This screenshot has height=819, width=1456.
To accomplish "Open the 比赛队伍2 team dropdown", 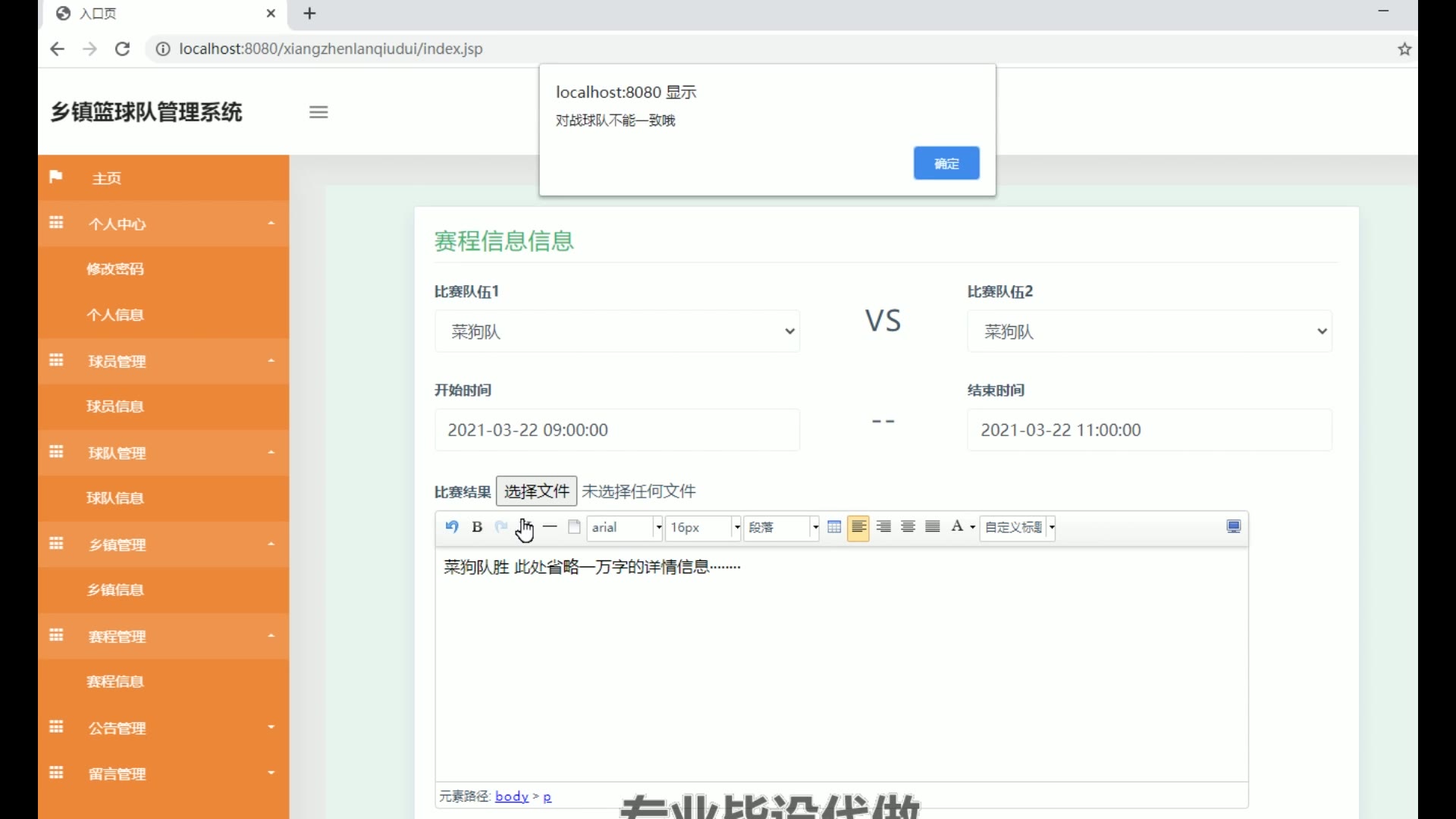I will pos(1149,331).
